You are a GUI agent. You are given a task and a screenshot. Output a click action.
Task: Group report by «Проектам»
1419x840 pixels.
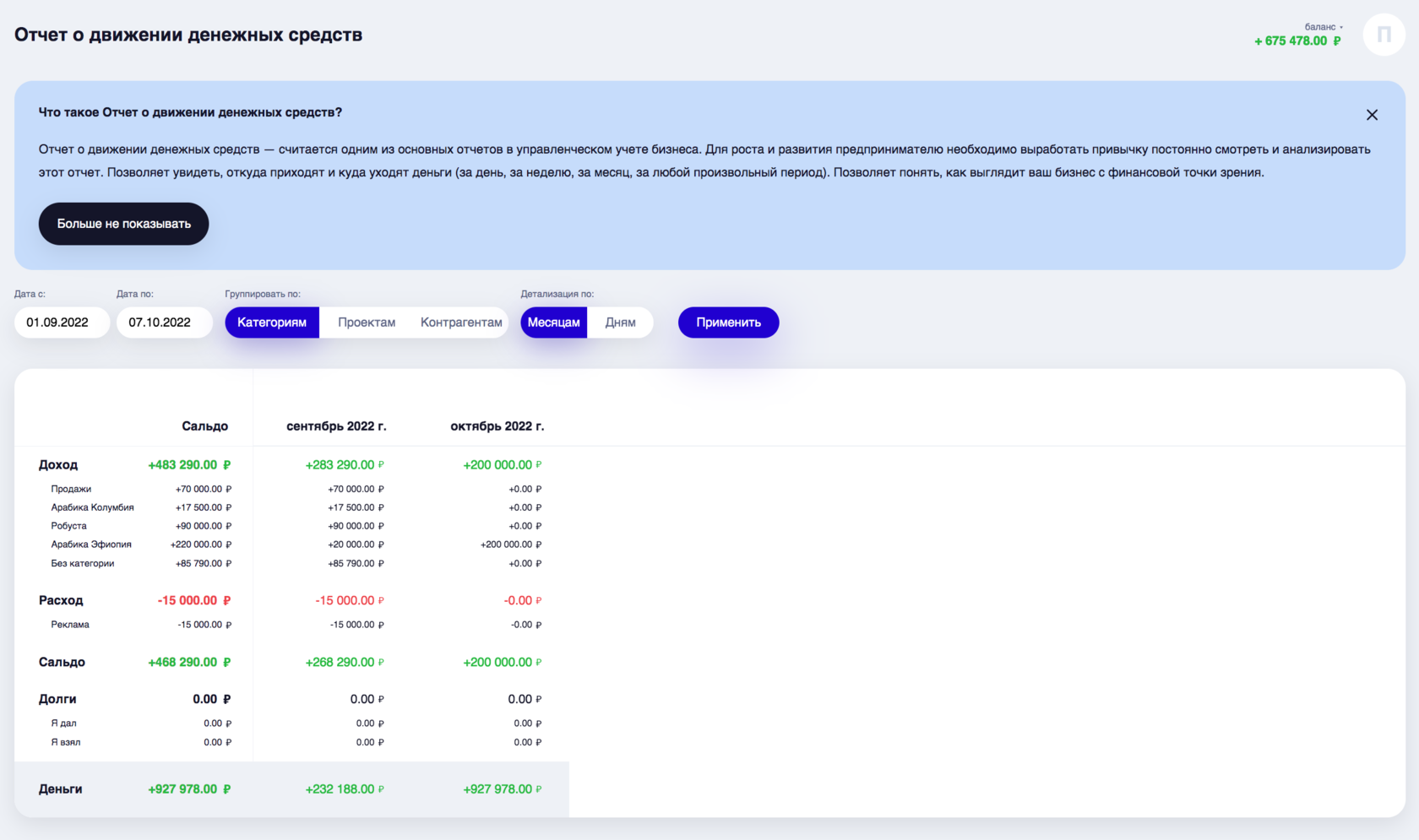pyautogui.click(x=367, y=322)
